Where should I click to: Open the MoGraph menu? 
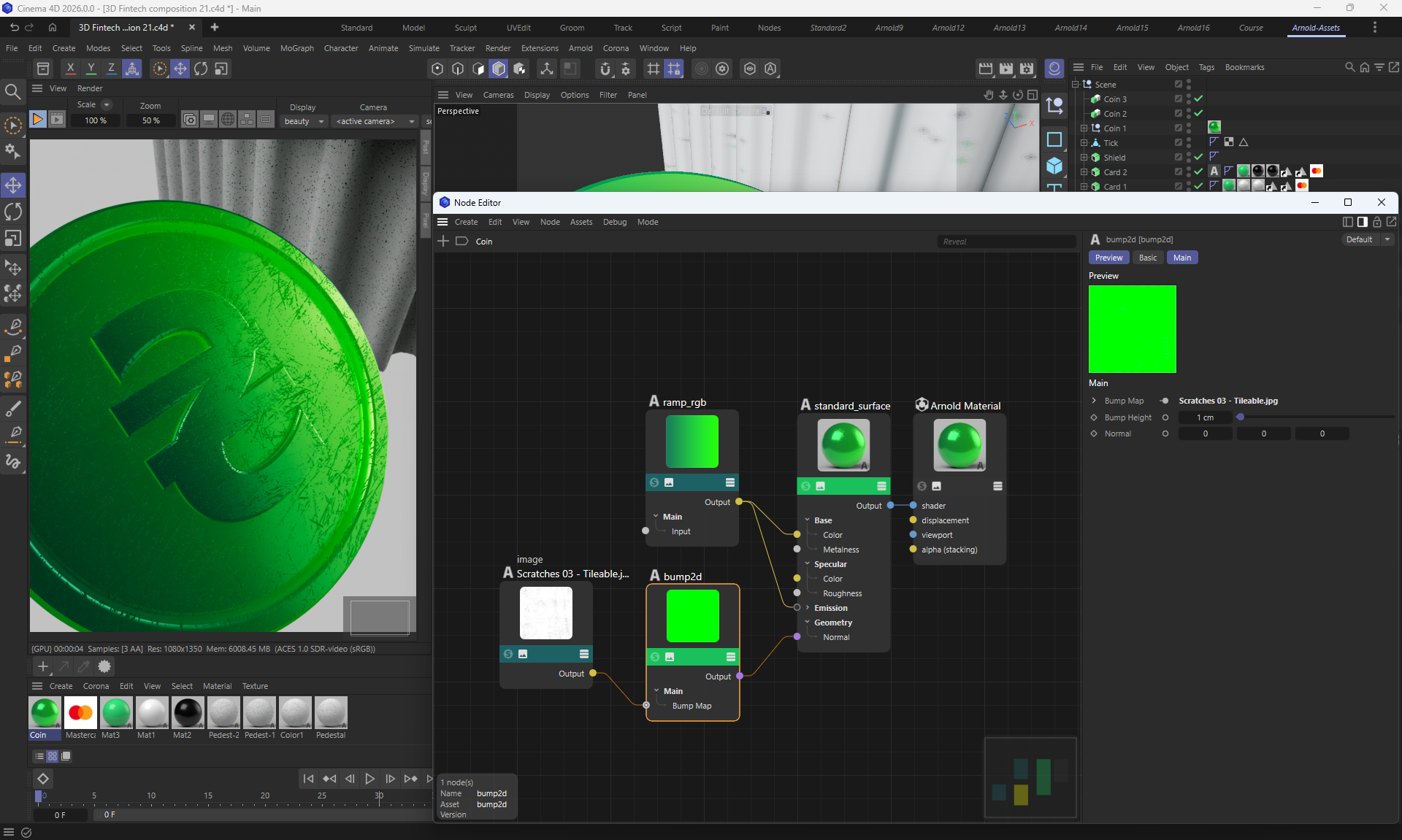click(296, 48)
